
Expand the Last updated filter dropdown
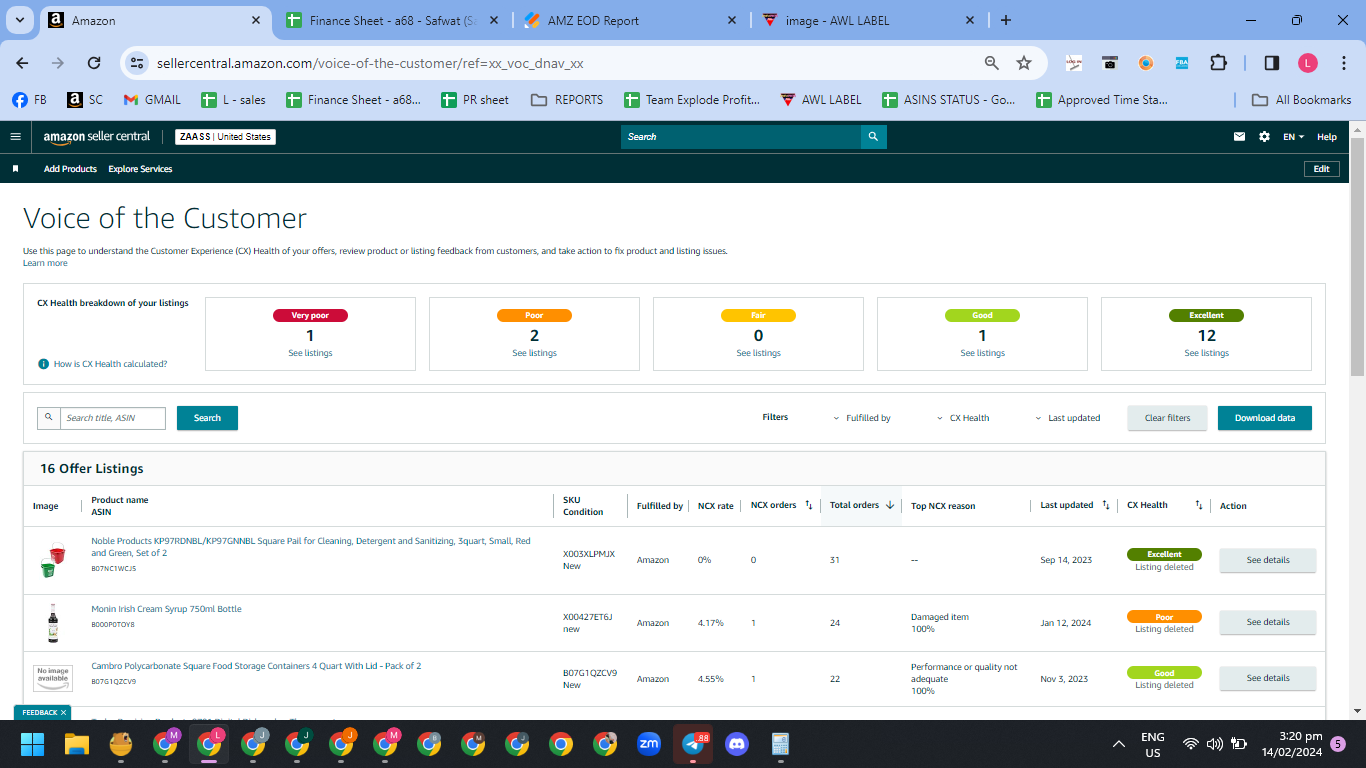point(1067,418)
